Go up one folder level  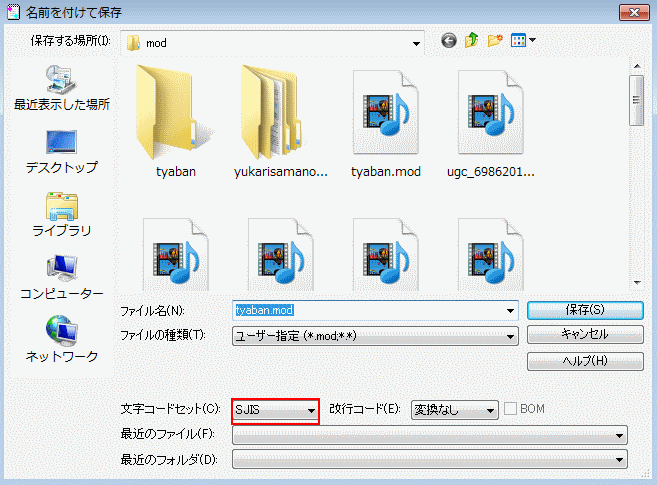pos(472,40)
